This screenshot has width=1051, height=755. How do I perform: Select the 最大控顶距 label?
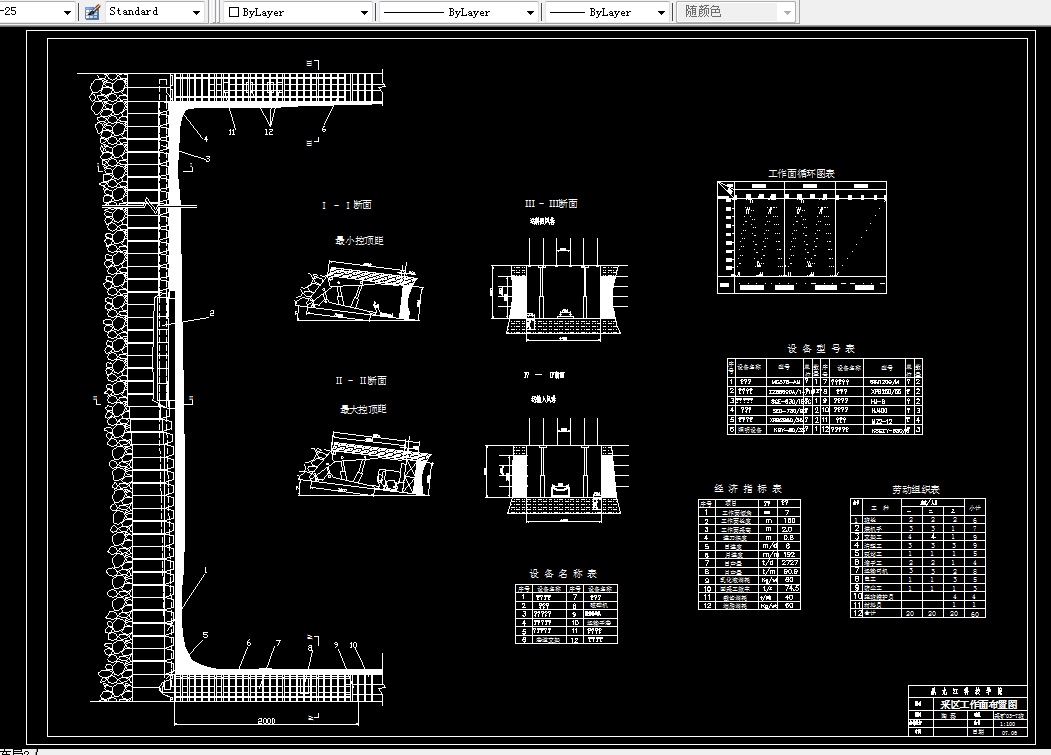(x=363, y=409)
